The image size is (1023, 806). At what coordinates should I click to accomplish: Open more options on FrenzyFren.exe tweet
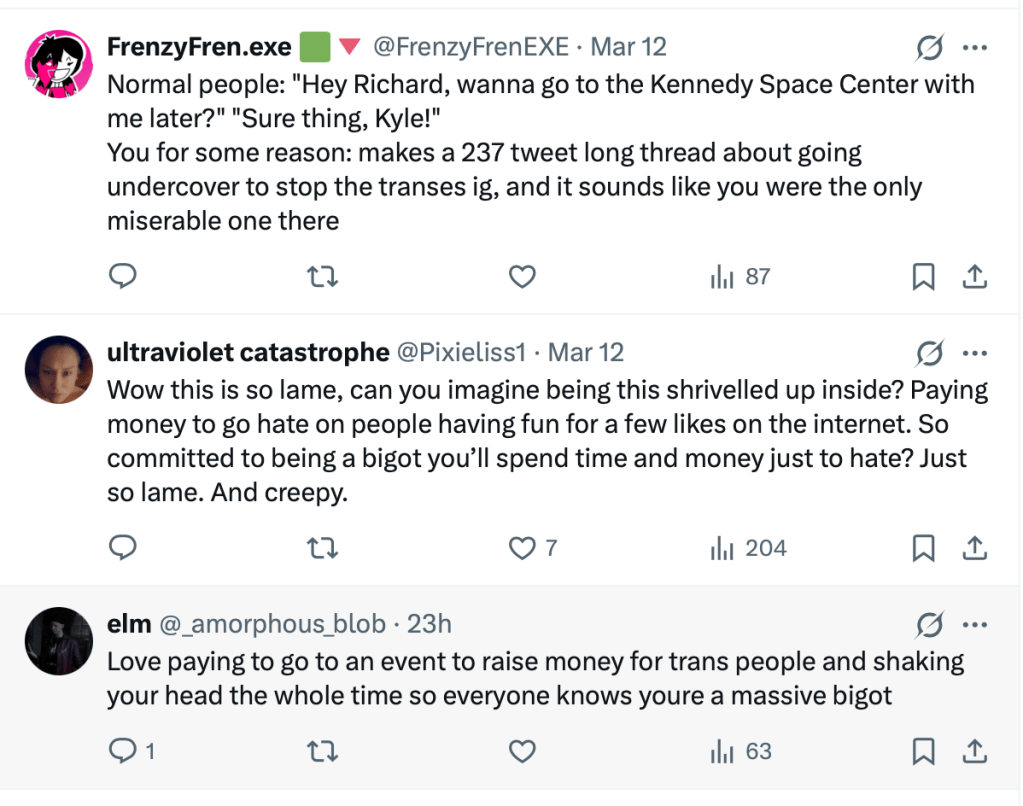coord(974,47)
